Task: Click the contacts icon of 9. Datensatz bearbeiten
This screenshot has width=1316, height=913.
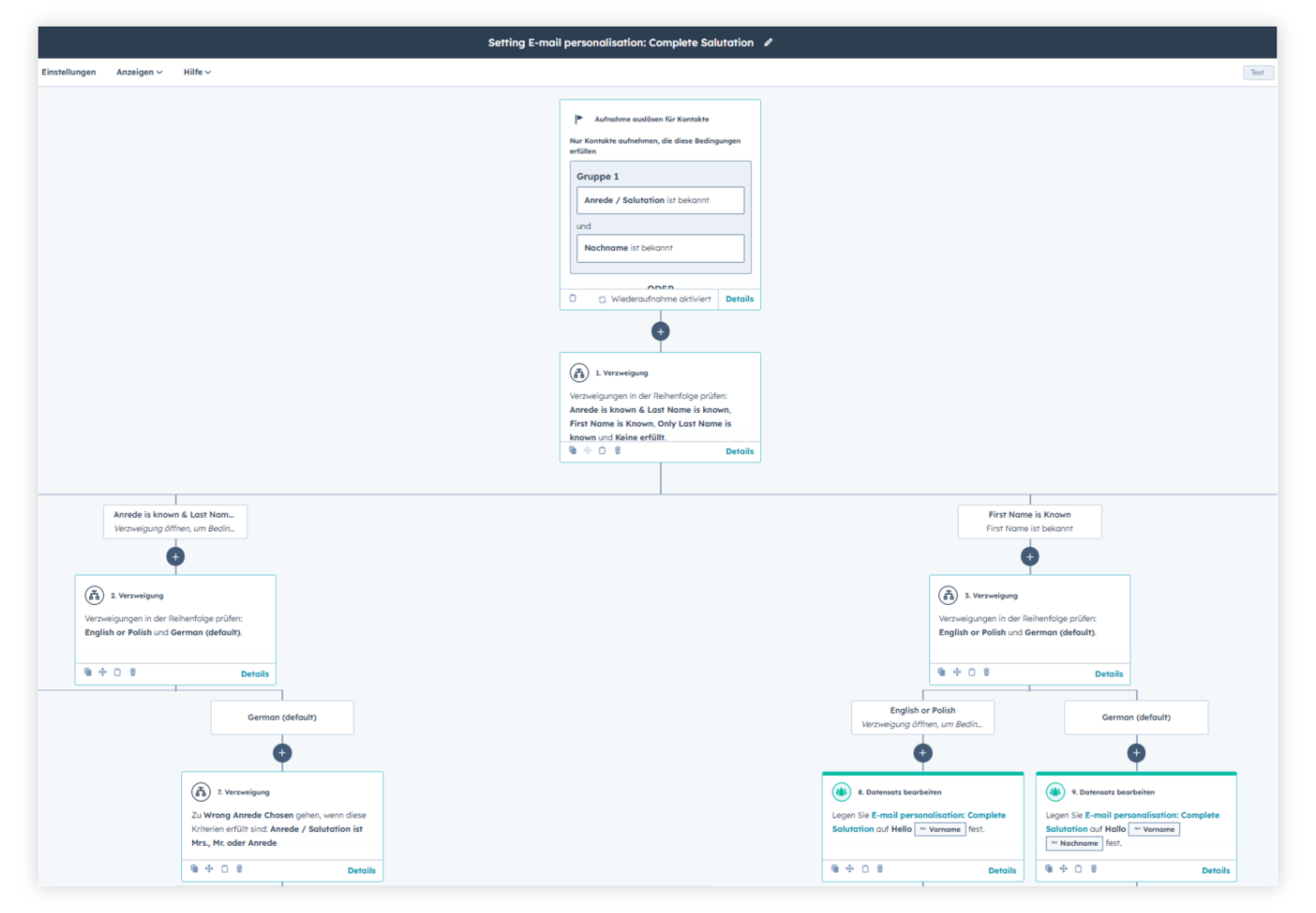Action: [1055, 792]
